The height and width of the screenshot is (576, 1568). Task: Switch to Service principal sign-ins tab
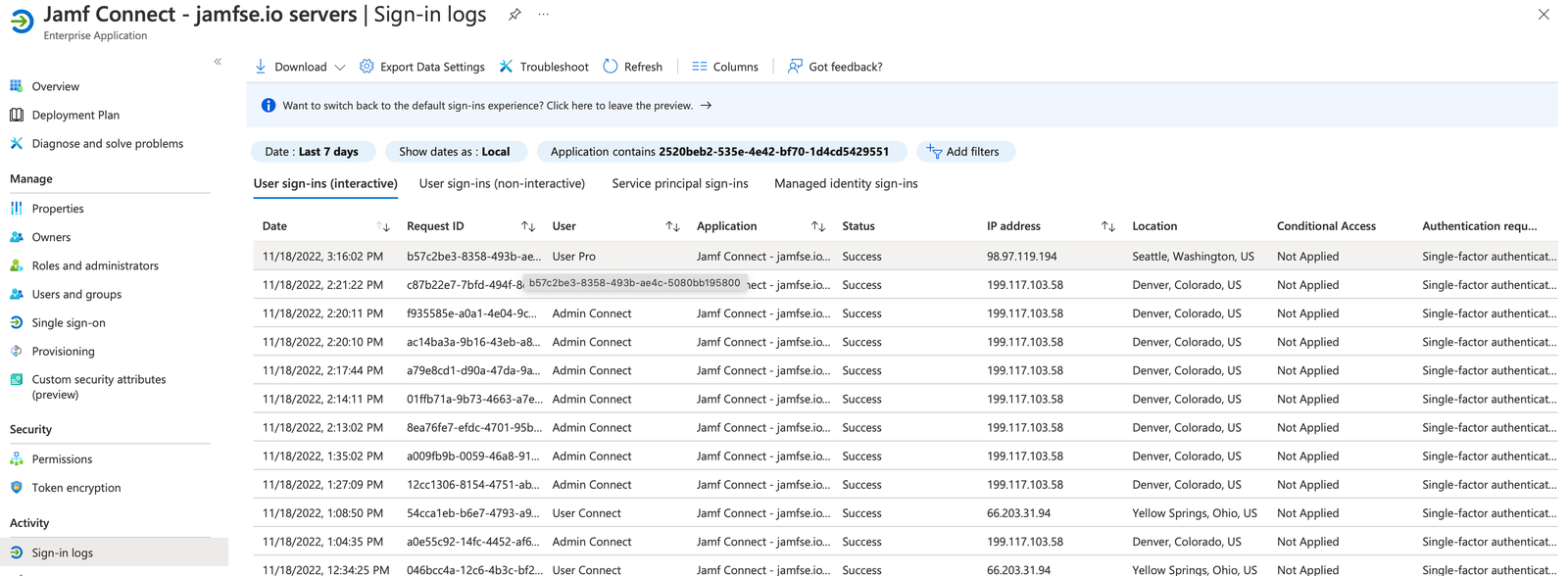click(x=680, y=184)
